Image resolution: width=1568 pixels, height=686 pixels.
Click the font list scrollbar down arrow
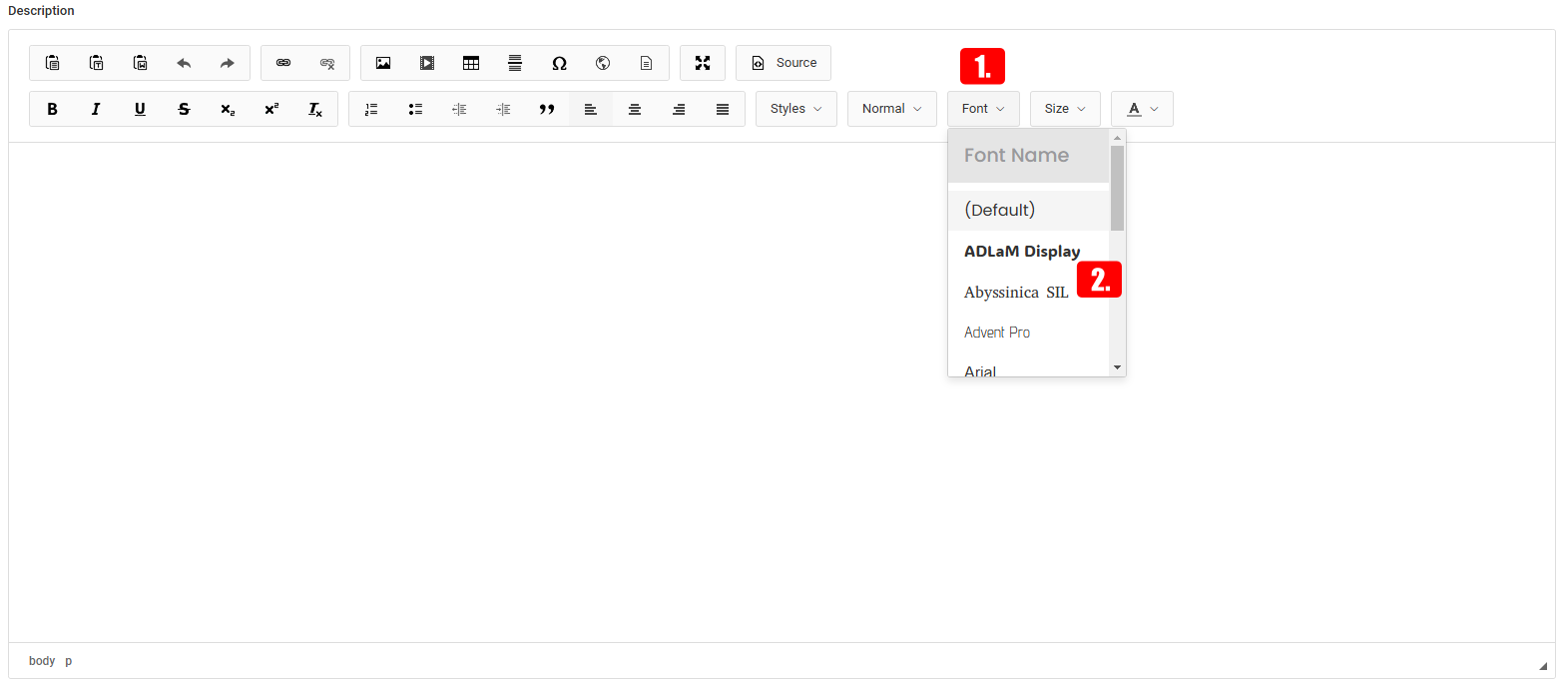pyautogui.click(x=1117, y=367)
